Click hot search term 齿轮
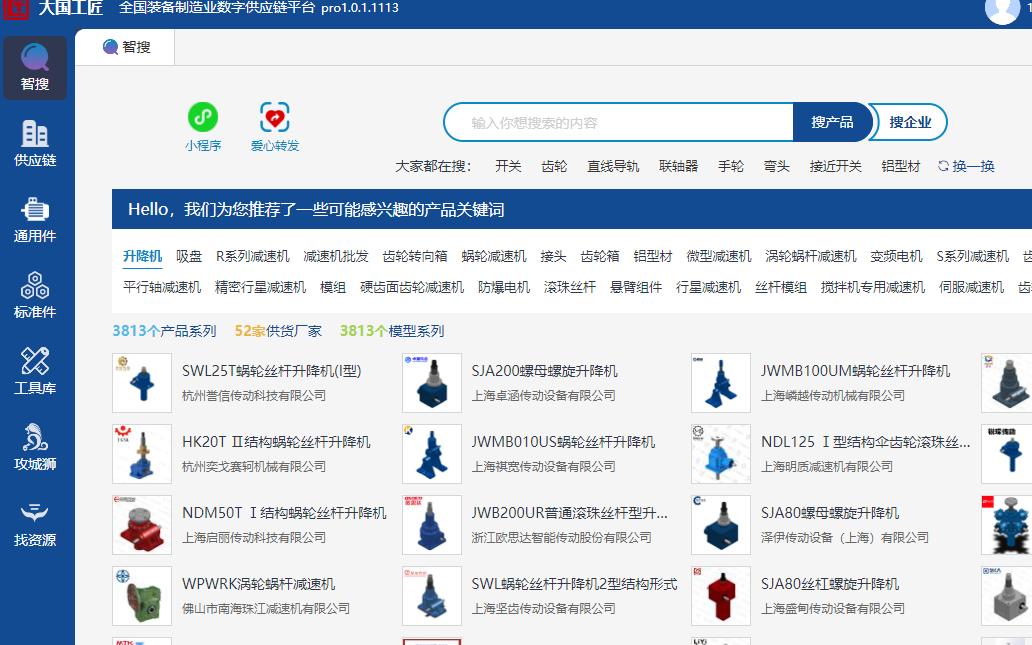This screenshot has width=1032, height=645. (x=554, y=167)
